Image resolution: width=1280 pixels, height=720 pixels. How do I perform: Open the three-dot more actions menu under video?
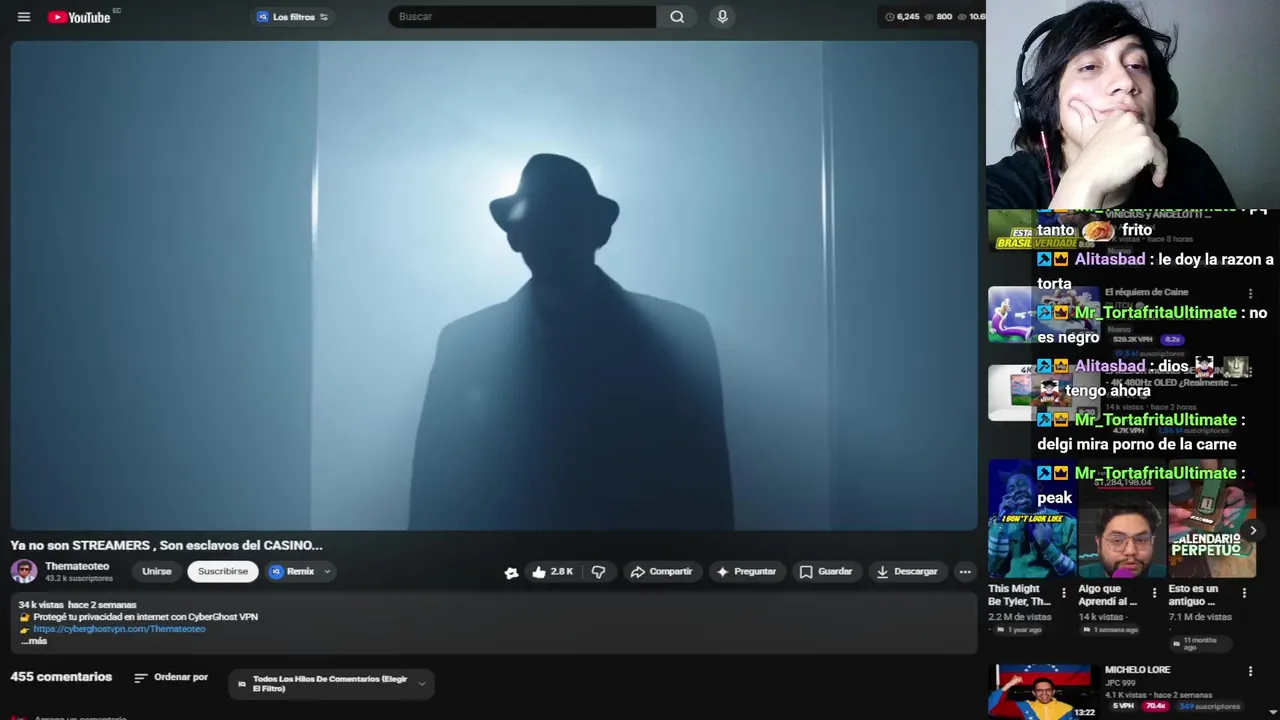coord(965,571)
